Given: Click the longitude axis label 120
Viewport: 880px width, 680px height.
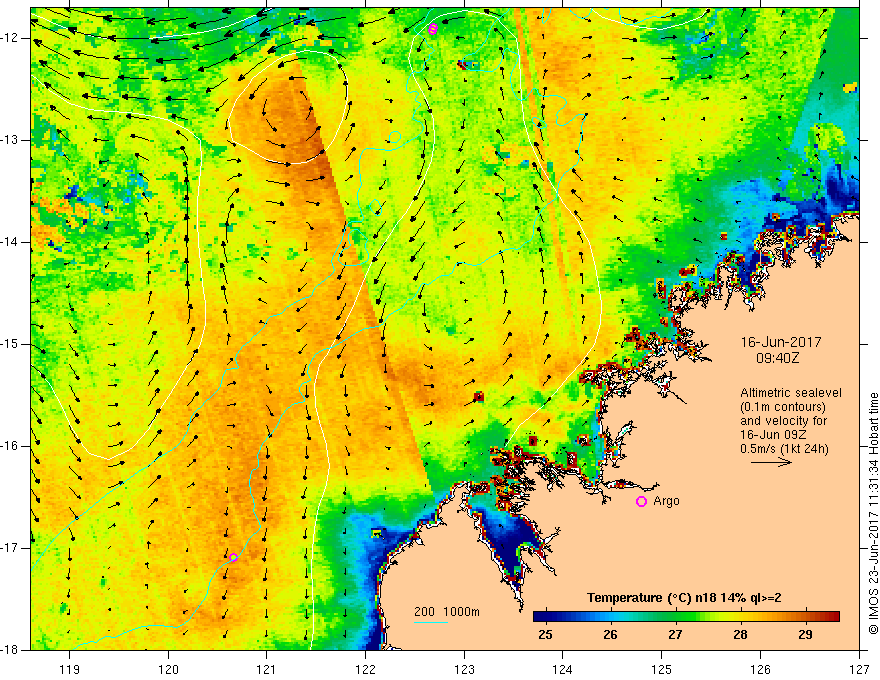Looking at the screenshot, I should tap(168, 669).
